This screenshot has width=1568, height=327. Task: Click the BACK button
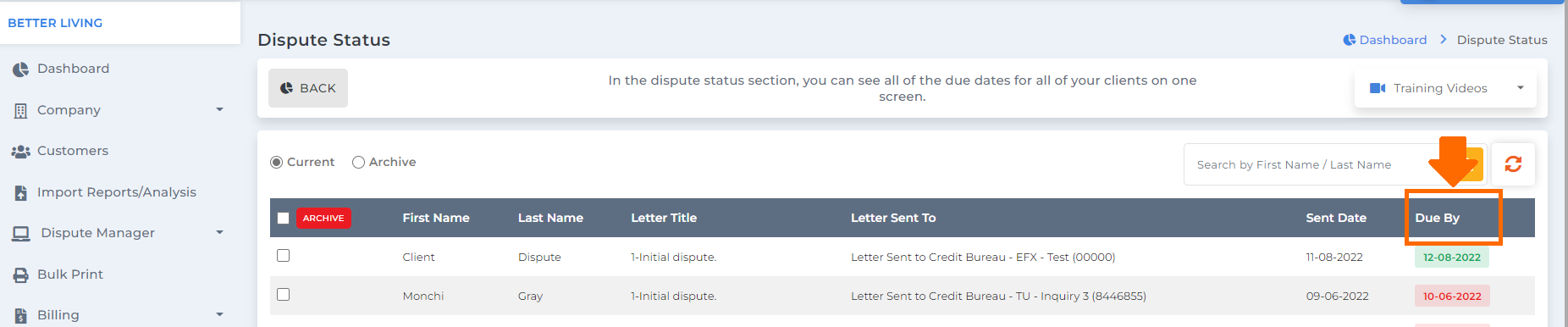[308, 88]
